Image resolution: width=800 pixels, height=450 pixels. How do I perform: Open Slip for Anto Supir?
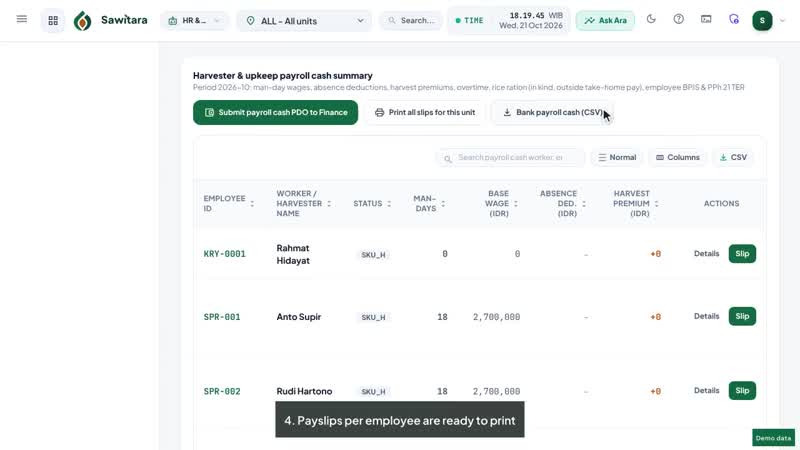point(742,316)
